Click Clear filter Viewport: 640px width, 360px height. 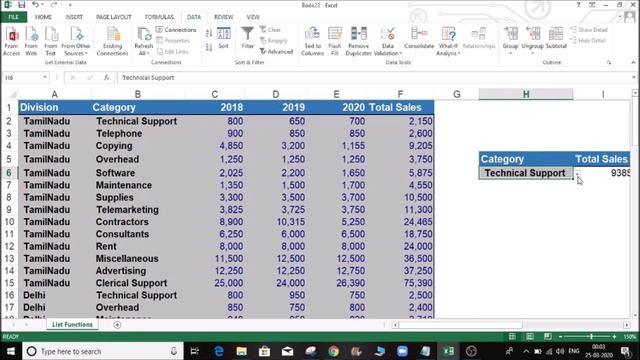coord(270,30)
